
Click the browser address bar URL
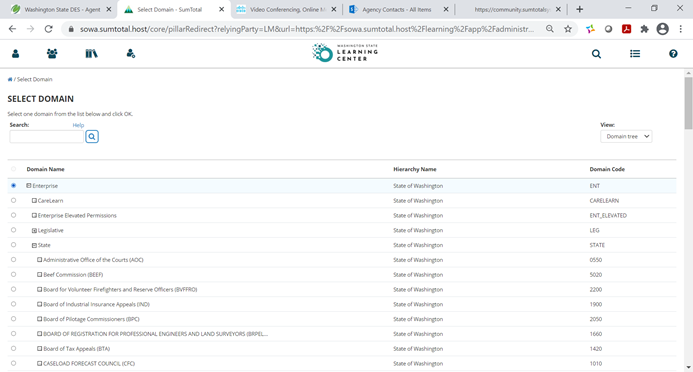307,29
